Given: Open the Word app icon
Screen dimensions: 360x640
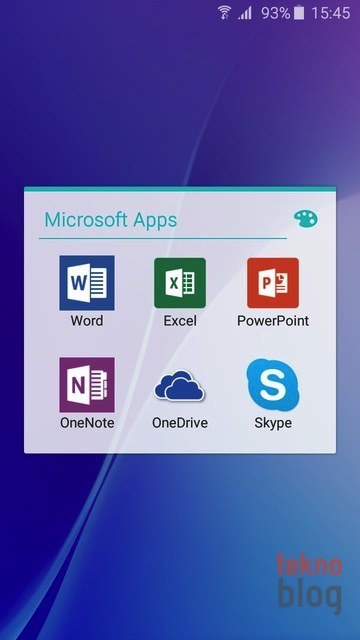Looking at the screenshot, I should [87, 283].
